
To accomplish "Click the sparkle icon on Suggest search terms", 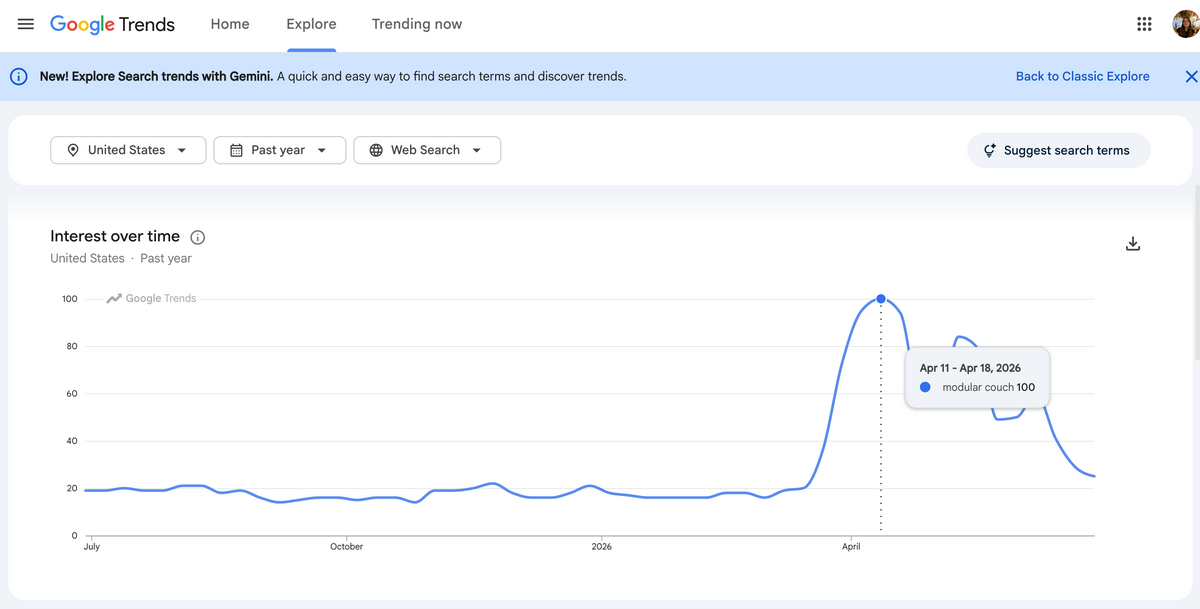I will coord(990,150).
